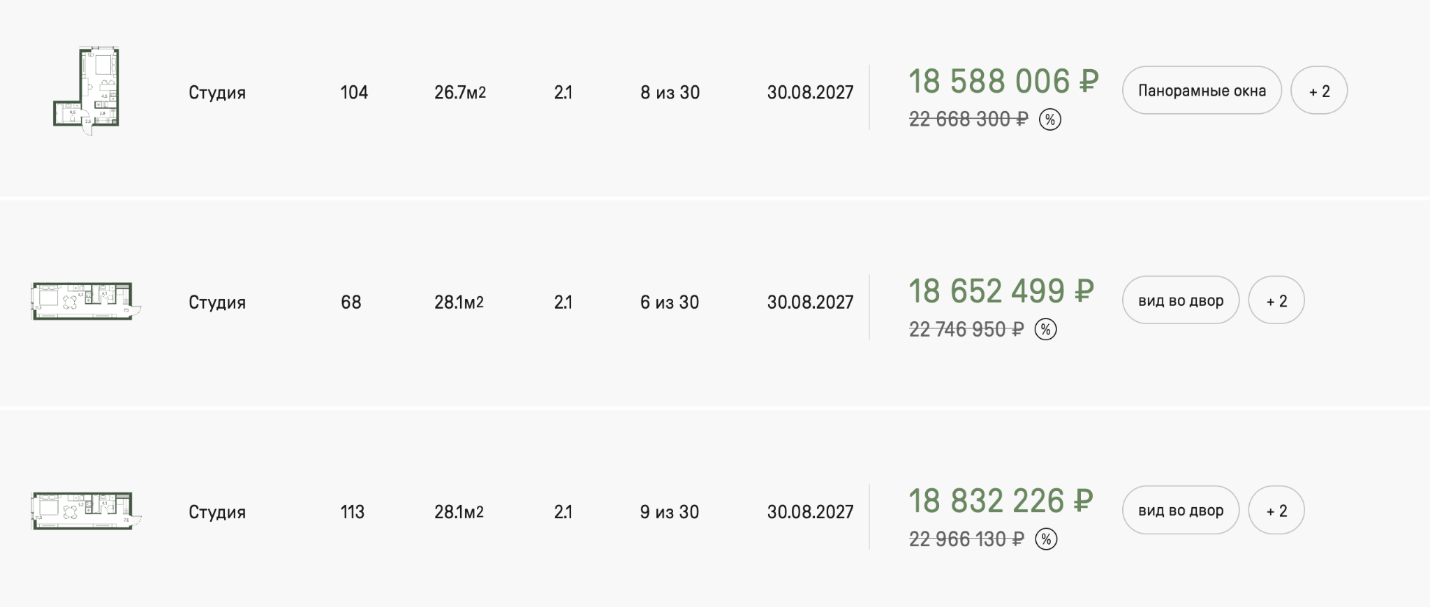Image resolution: width=1430 pixels, height=607 pixels.
Task: Click "Студия" label in the apartment 104 row
Action: (x=217, y=93)
